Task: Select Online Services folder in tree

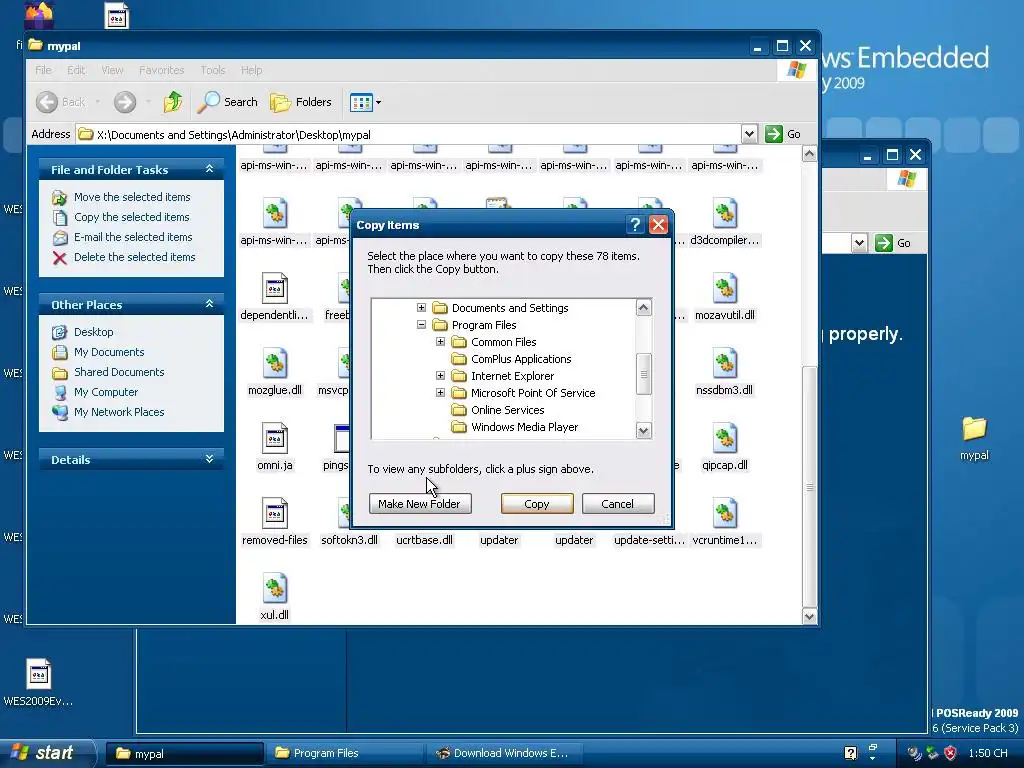Action: pyautogui.click(x=507, y=410)
